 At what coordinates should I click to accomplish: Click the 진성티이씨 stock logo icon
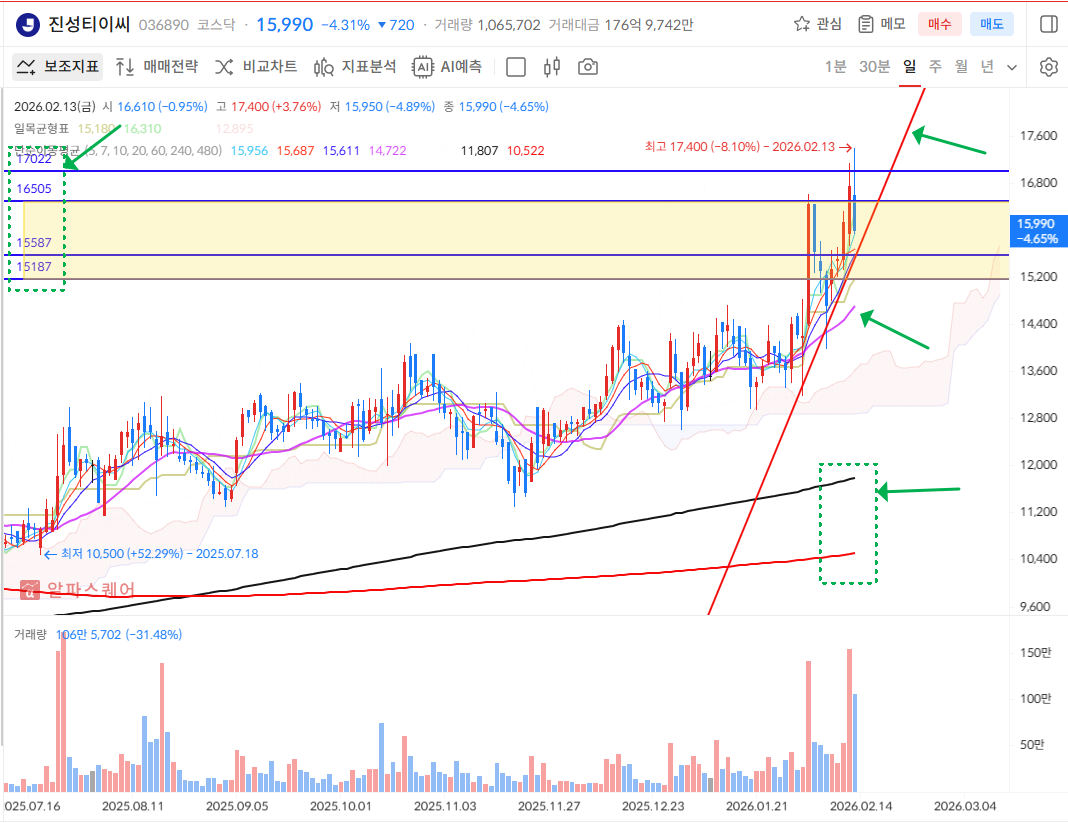click(28, 24)
